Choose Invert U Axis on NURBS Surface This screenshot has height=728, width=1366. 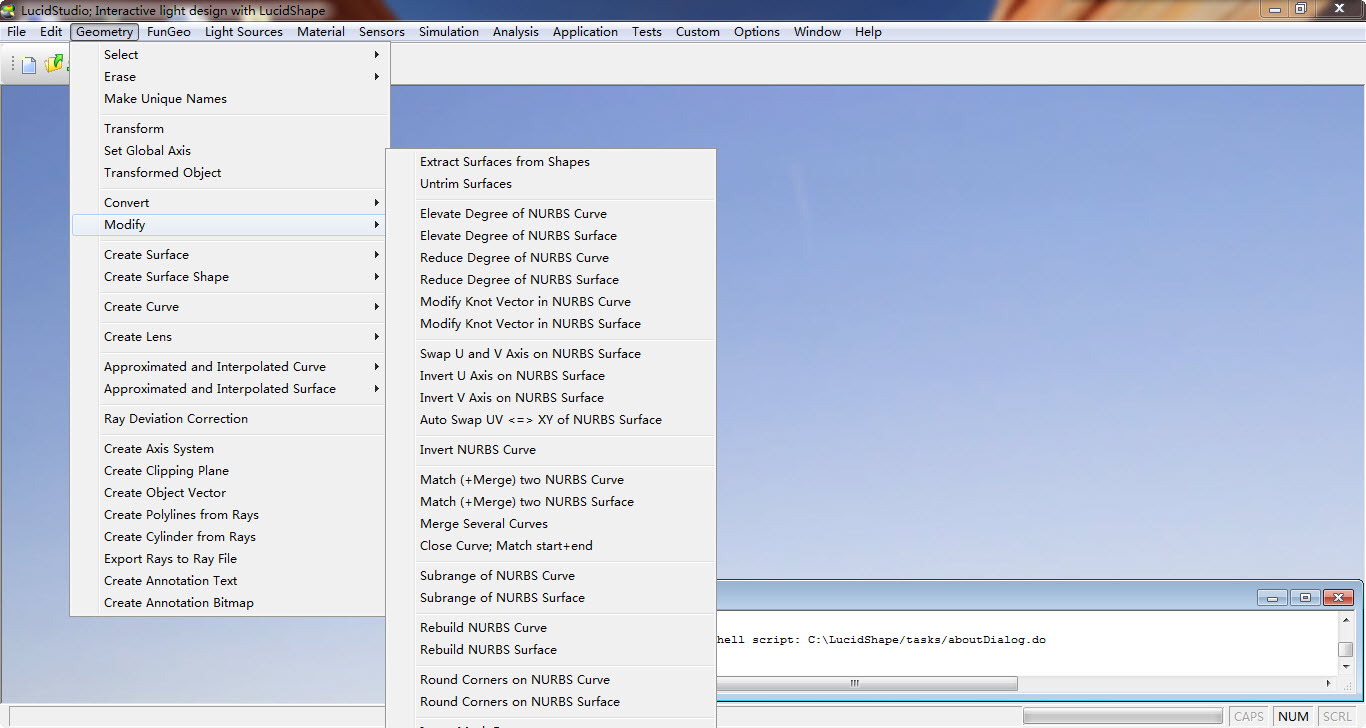551,376
